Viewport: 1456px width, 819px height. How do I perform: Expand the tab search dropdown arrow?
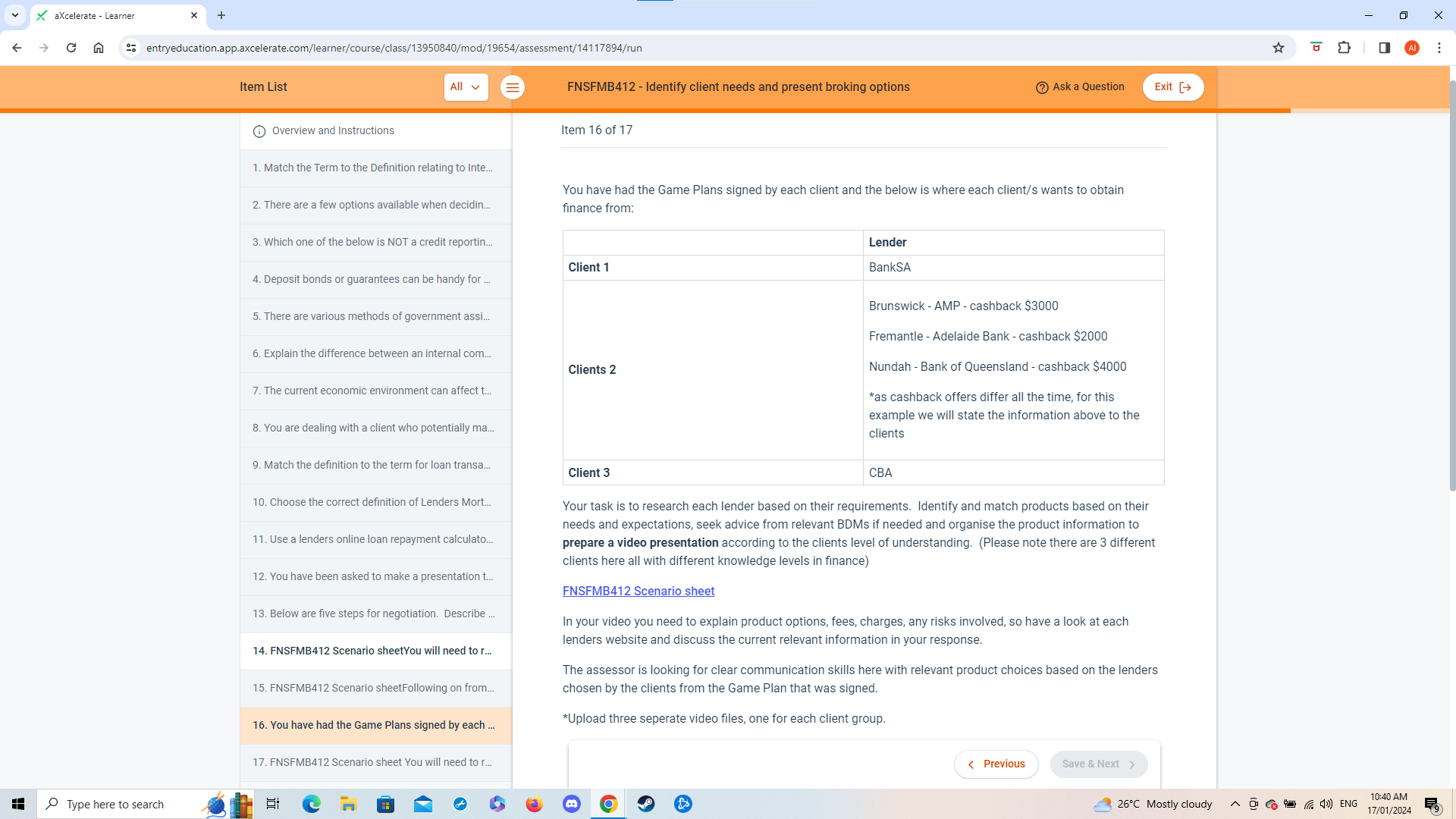point(14,15)
